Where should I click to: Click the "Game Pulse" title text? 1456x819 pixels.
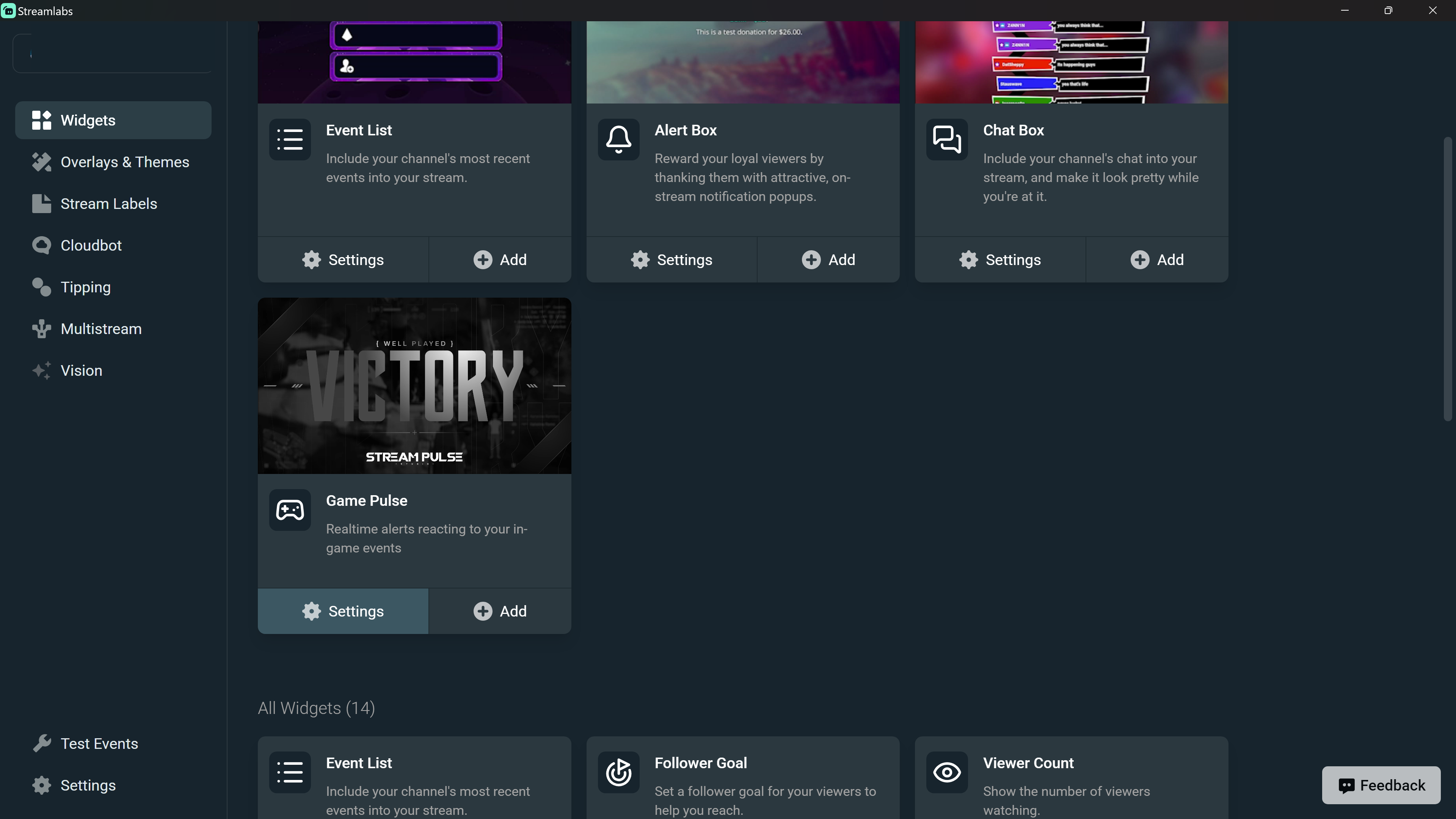pyautogui.click(x=366, y=501)
